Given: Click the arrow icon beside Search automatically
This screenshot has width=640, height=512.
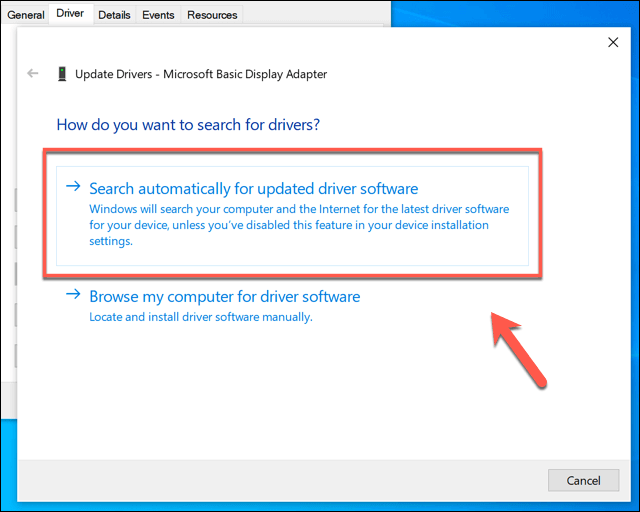Looking at the screenshot, I should [73, 187].
